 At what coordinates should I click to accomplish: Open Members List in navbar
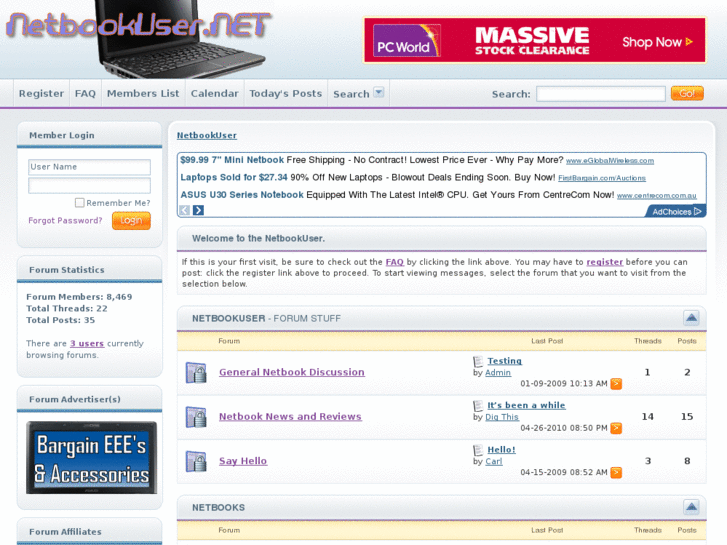(x=143, y=93)
